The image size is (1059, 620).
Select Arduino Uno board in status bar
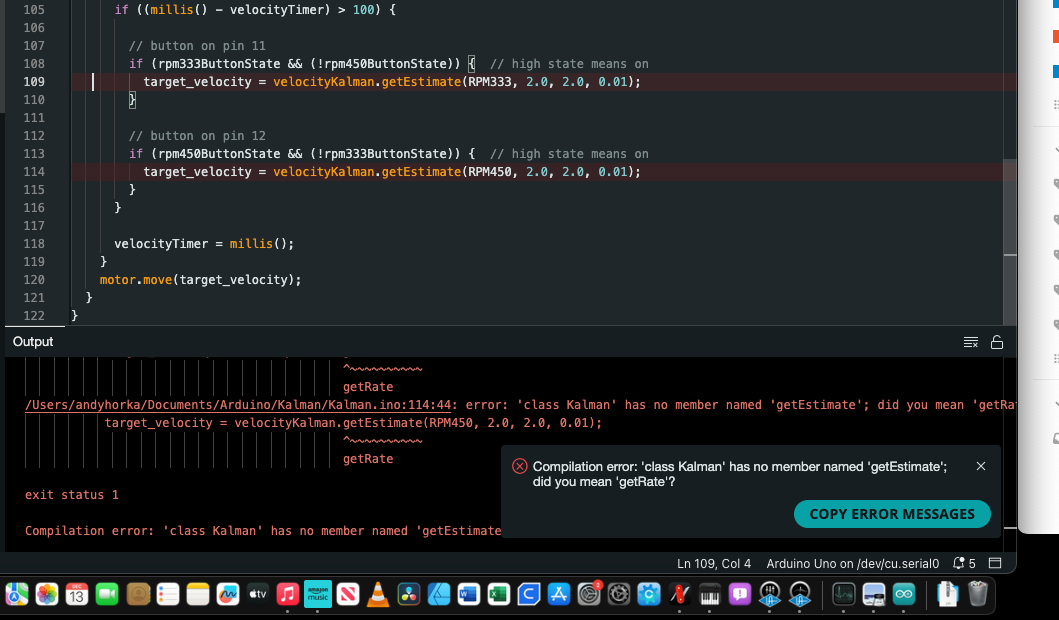click(852, 564)
